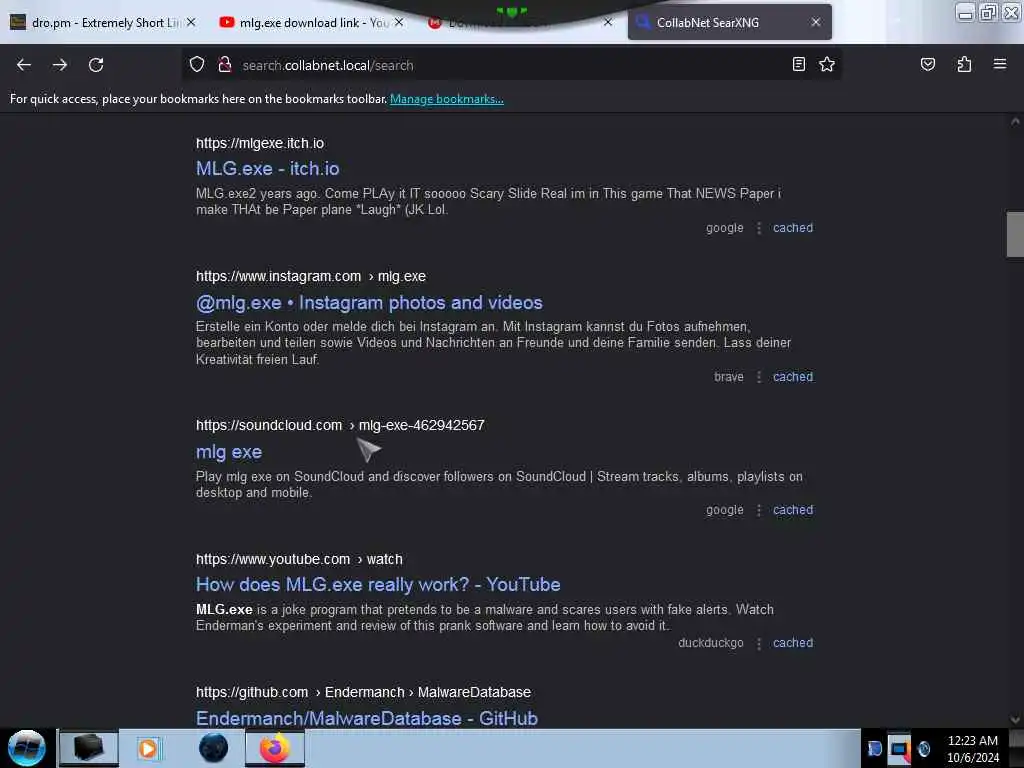Screen dimensions: 1024x768
Task: Reload the current page
Action: click(x=96, y=65)
